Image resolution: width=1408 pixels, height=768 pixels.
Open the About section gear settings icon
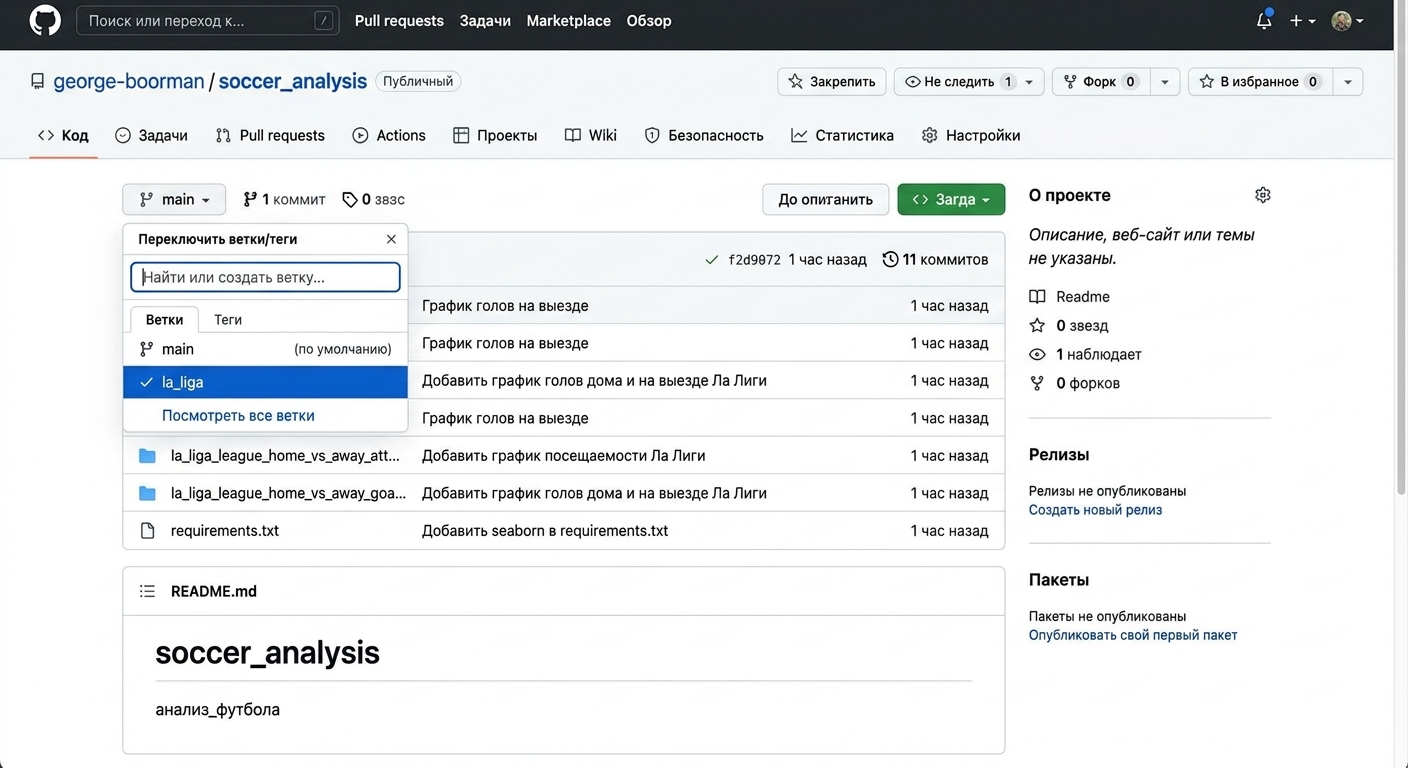(1263, 195)
